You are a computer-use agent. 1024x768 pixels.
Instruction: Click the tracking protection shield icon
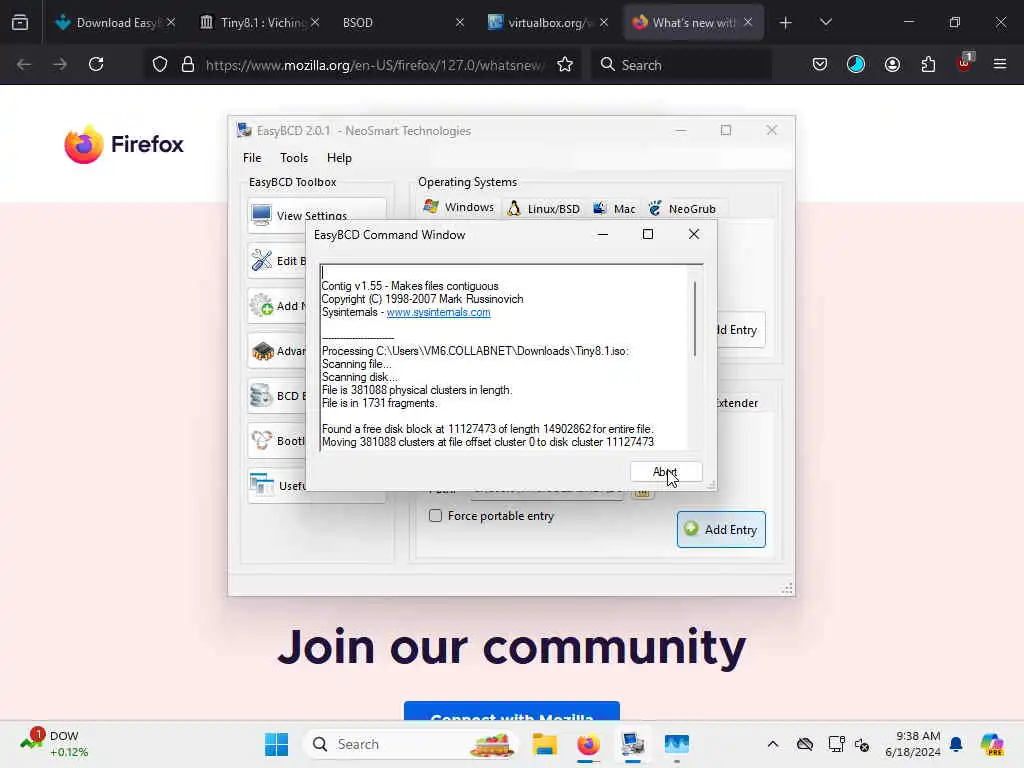point(160,64)
